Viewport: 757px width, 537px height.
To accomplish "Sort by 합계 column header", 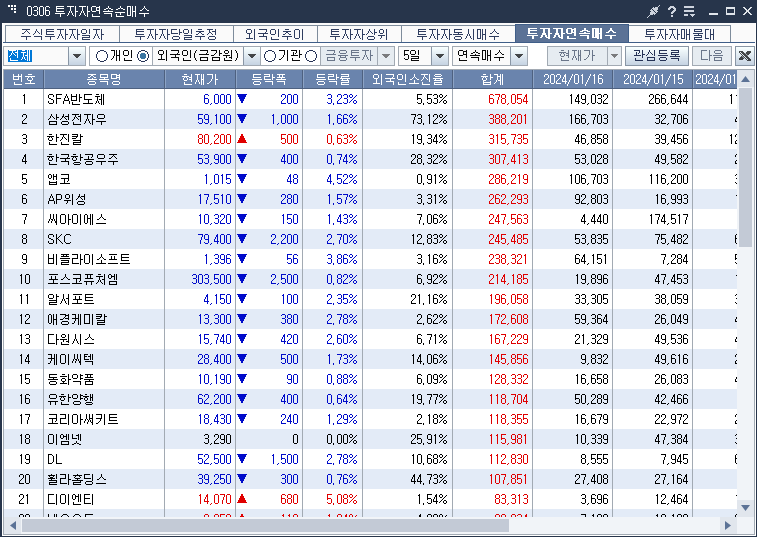I will tap(492, 79).
